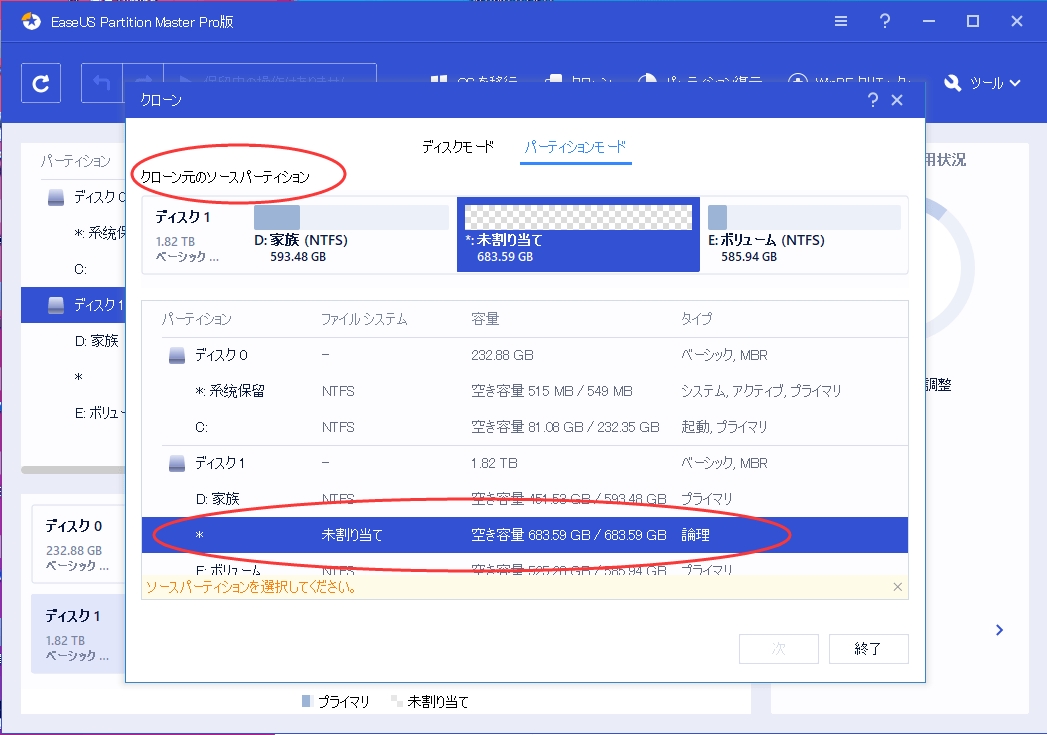Click the 未割り当て legend swatch
The image size is (1047, 735).
coord(397,701)
